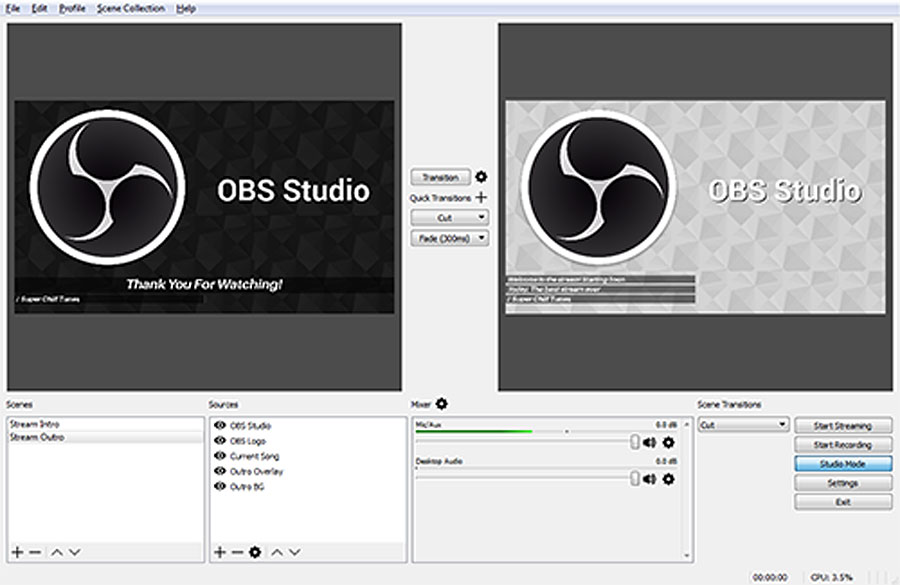Select the Outro Overlay source name
The height and width of the screenshot is (585, 900).
256,471
